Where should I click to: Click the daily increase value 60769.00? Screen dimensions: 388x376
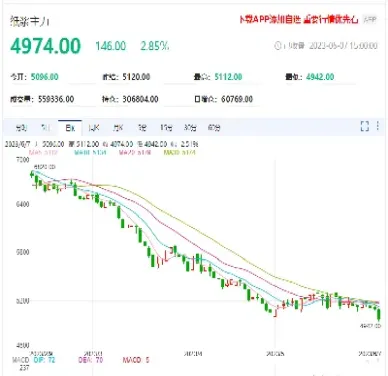point(237,99)
